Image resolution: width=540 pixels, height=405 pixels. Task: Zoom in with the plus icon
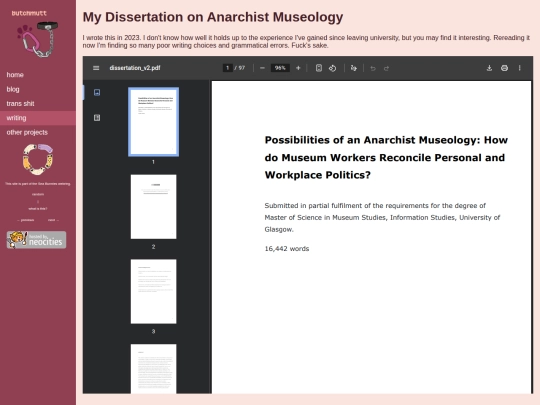298,68
